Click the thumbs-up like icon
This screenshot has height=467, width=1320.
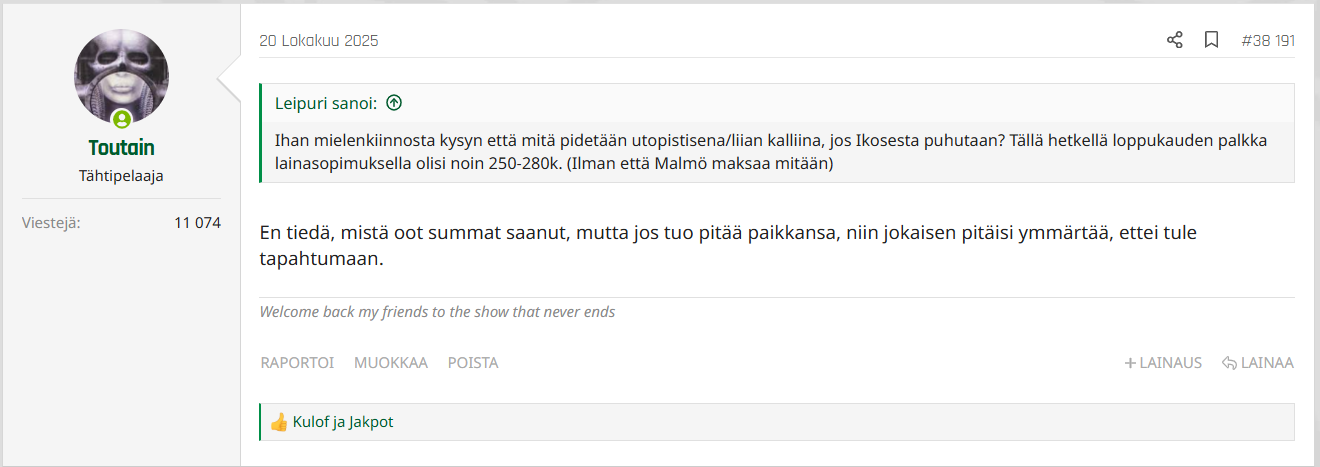(x=279, y=422)
